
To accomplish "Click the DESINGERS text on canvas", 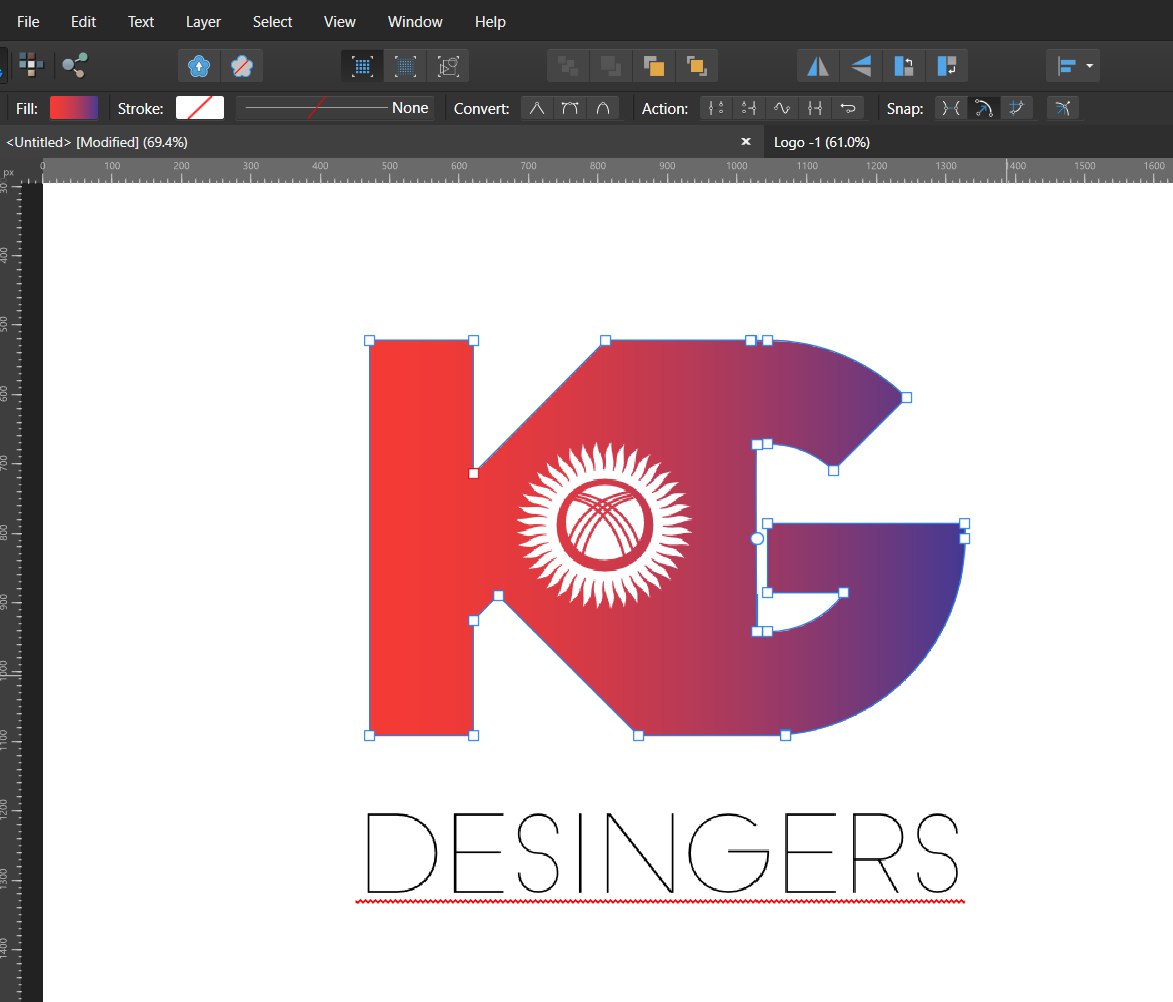I will point(662,852).
